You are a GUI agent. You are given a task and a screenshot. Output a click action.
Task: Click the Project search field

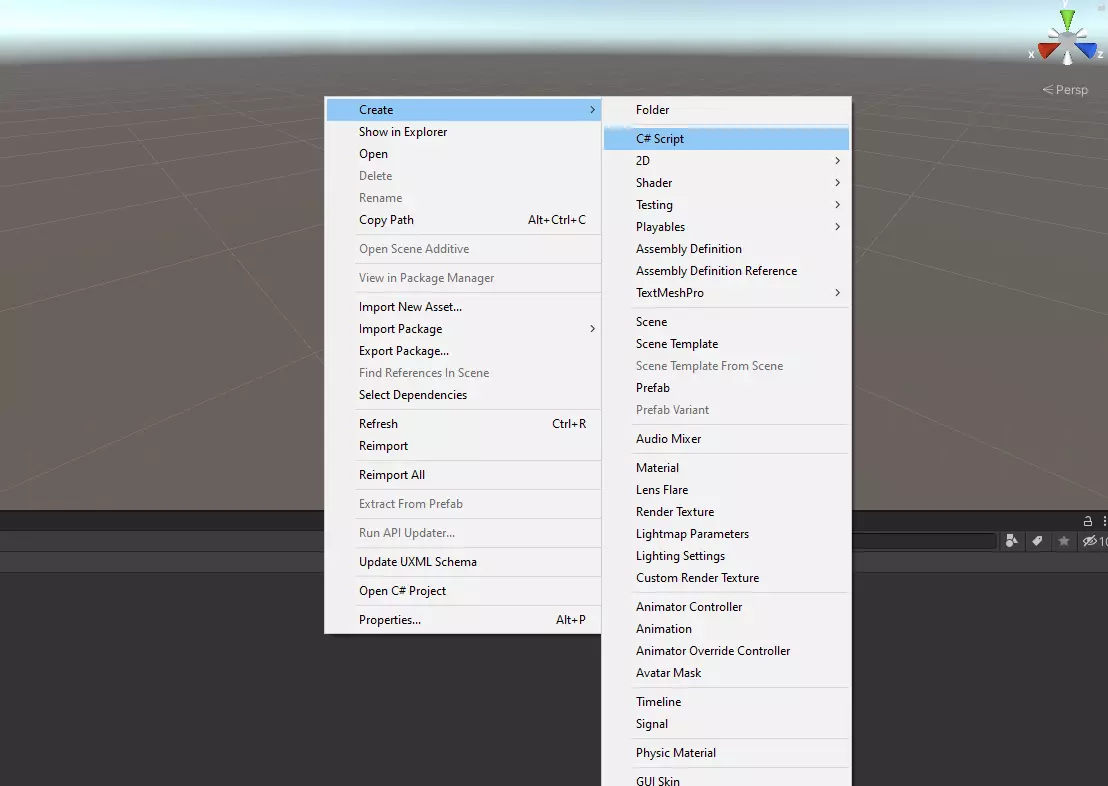click(x=924, y=541)
